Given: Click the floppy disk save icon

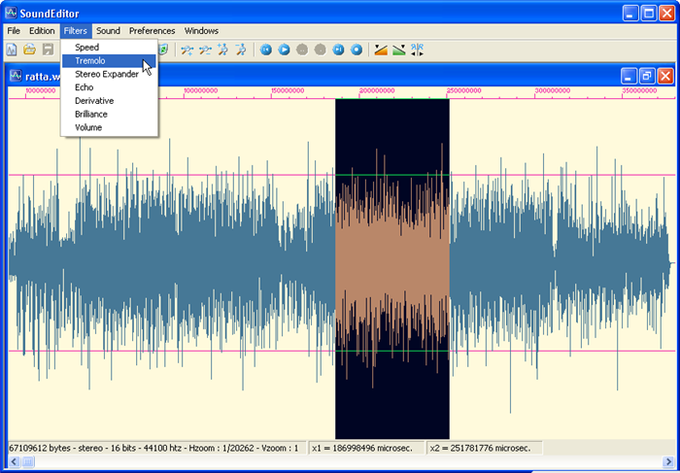Looking at the screenshot, I should click(x=47, y=49).
